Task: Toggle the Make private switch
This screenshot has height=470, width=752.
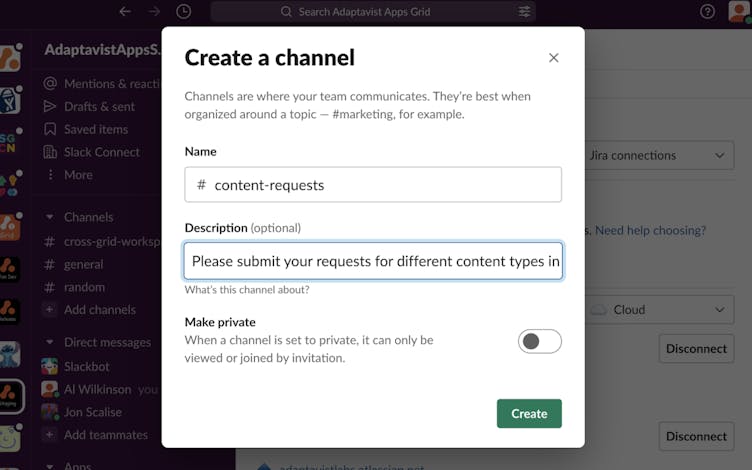Action: point(540,341)
